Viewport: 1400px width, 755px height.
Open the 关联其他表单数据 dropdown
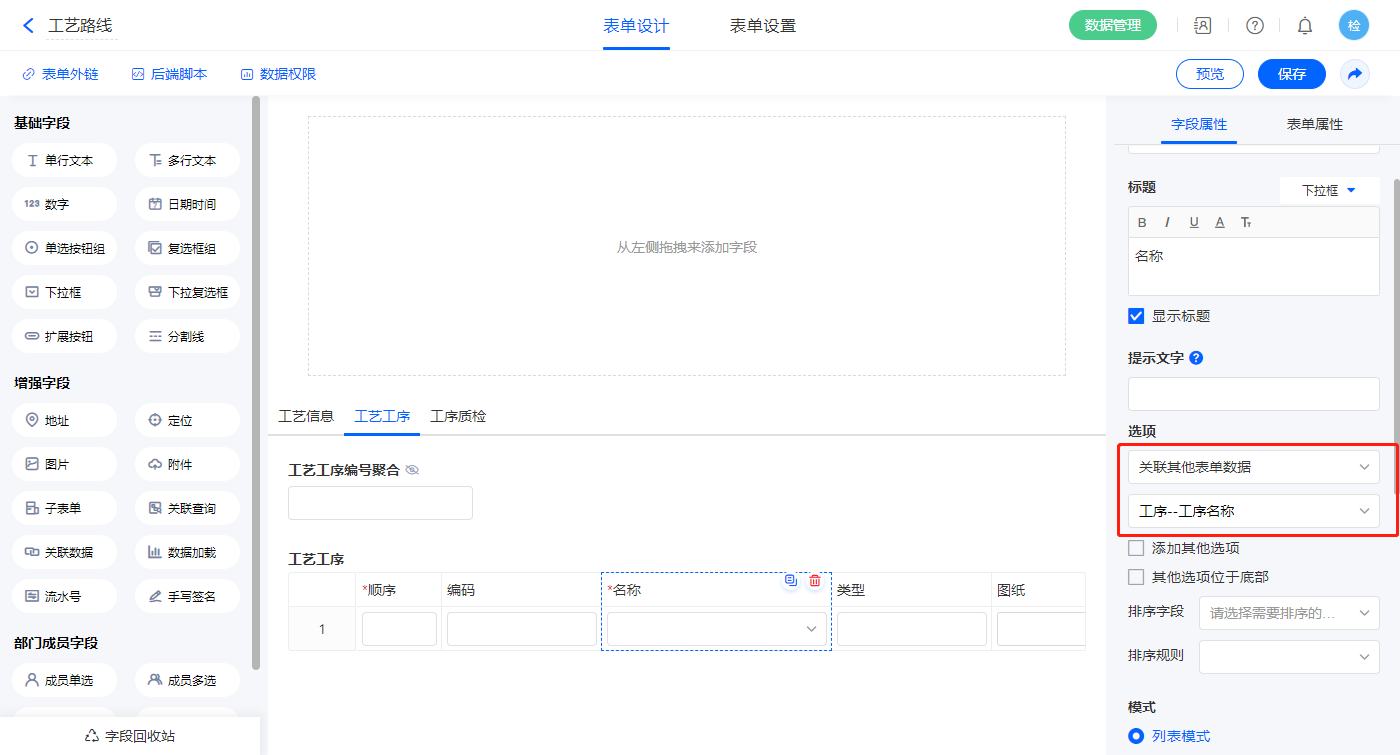tap(1253, 467)
